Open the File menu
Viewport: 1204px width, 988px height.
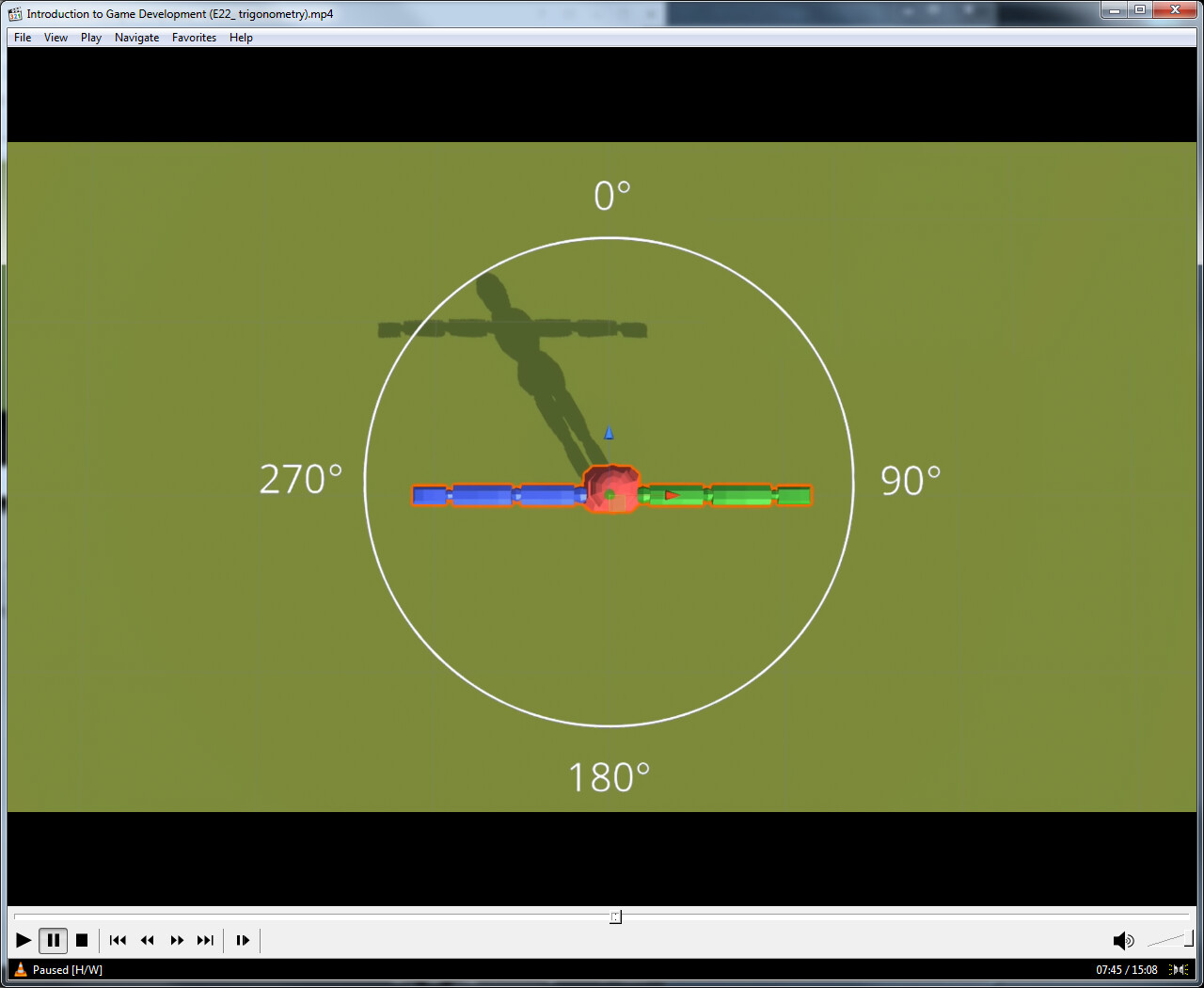22,38
